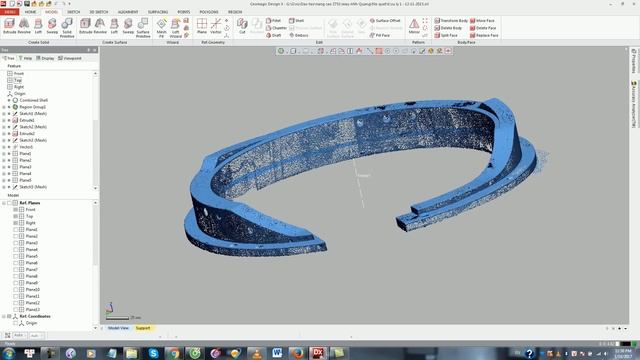Screen dimensions: 640x360
Task: Toggle visibility of Right ref plane in Model tree
Action: 16,223
